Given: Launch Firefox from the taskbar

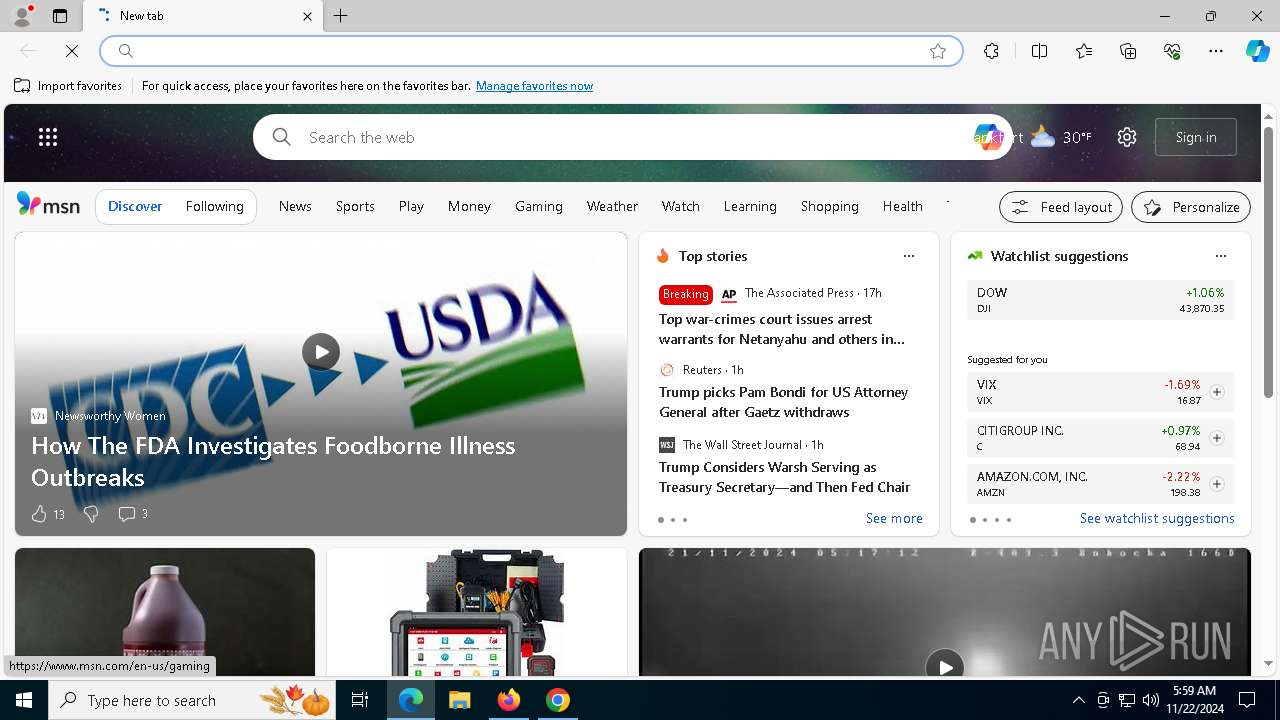Looking at the screenshot, I should pyautogui.click(x=509, y=700).
